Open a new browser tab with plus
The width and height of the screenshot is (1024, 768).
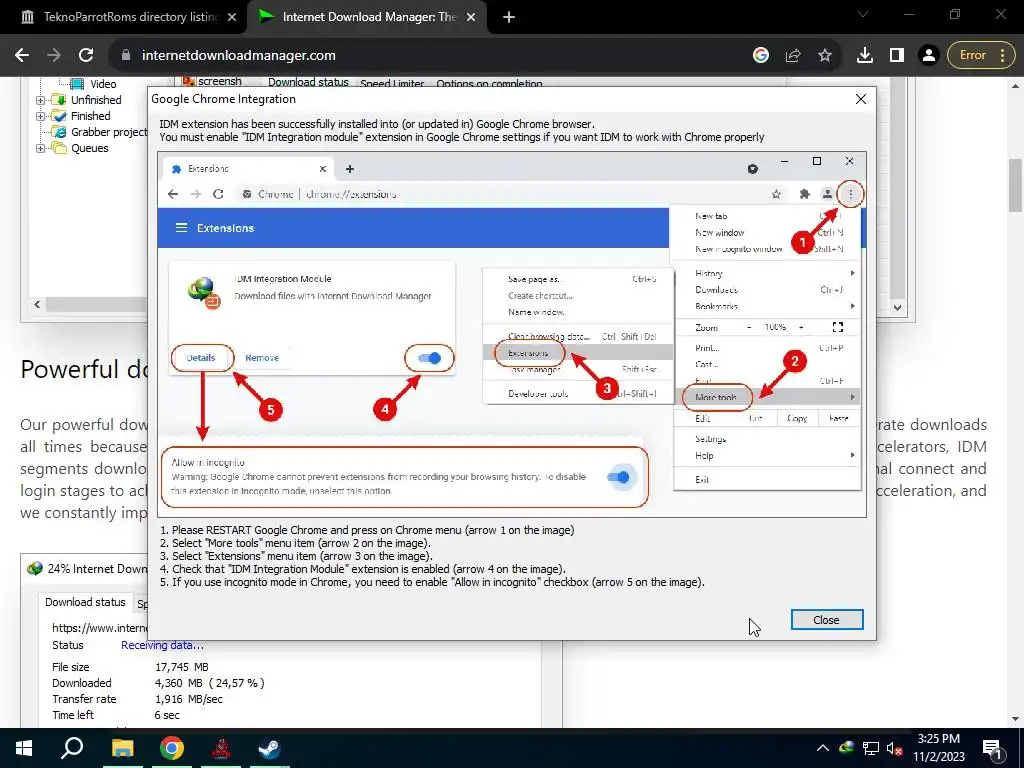point(509,18)
